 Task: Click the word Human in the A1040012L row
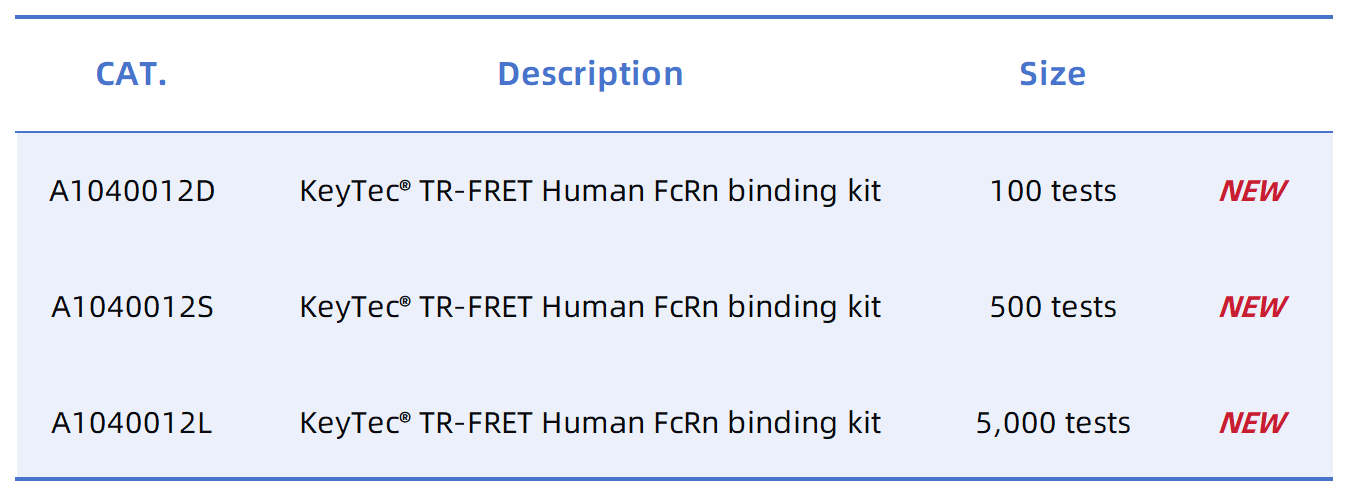coord(589,423)
